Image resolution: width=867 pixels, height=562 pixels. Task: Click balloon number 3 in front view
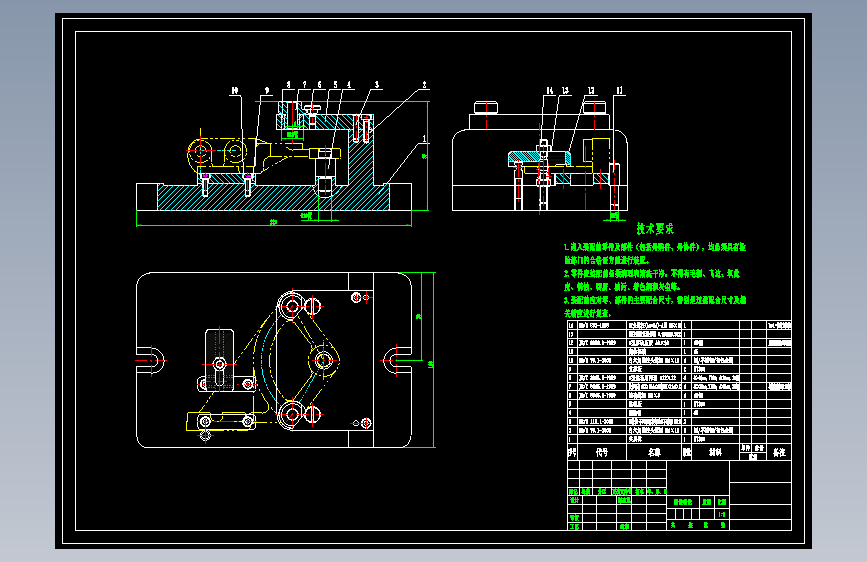click(377, 85)
